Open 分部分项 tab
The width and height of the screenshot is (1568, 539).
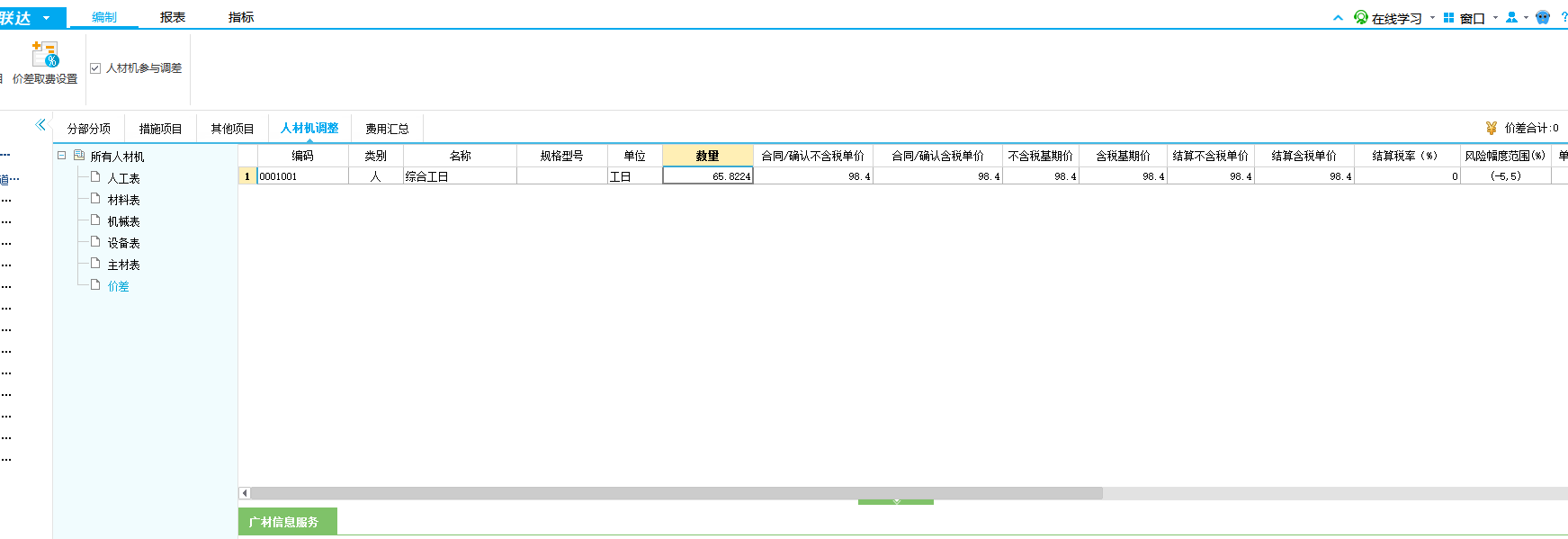pyautogui.click(x=89, y=129)
